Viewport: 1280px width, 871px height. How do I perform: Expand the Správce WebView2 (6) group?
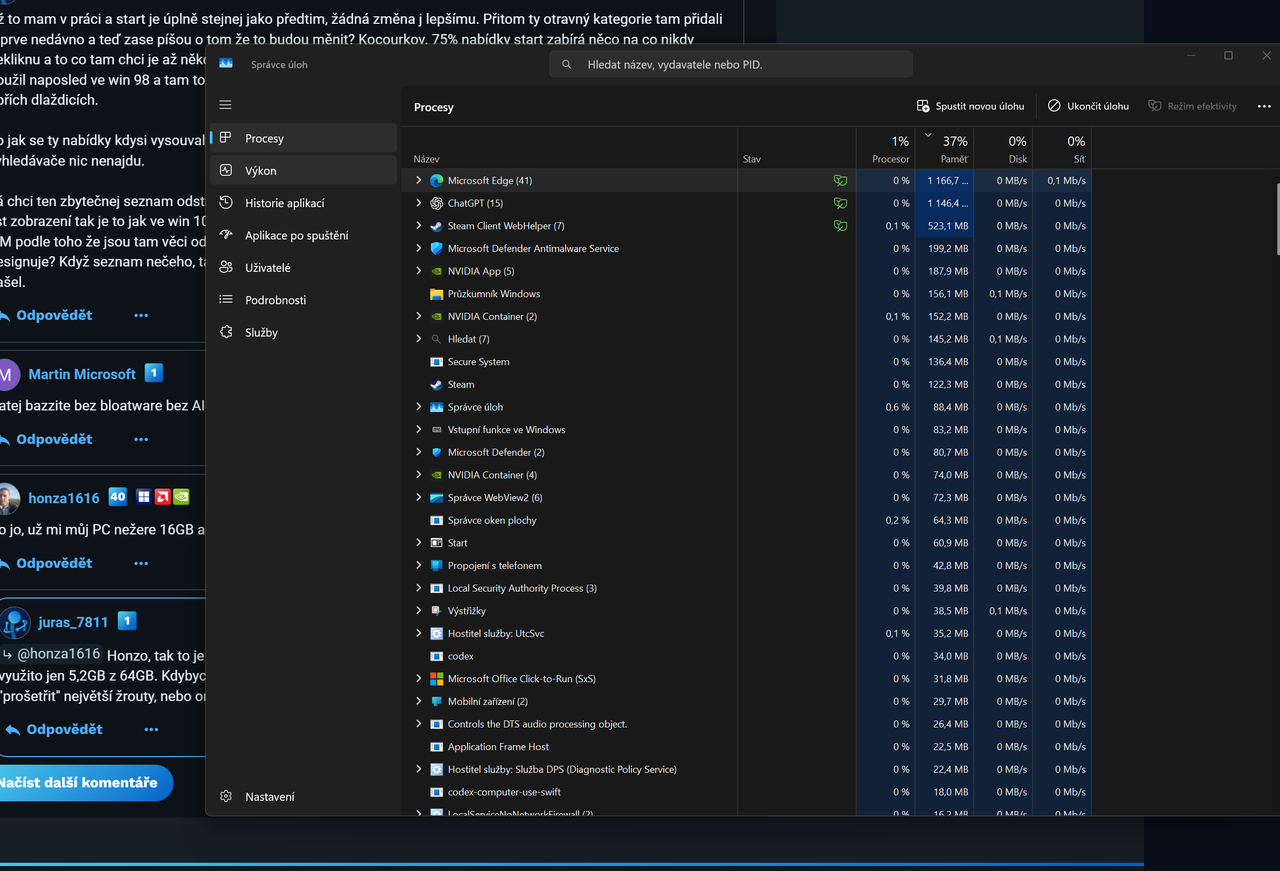[418, 498]
